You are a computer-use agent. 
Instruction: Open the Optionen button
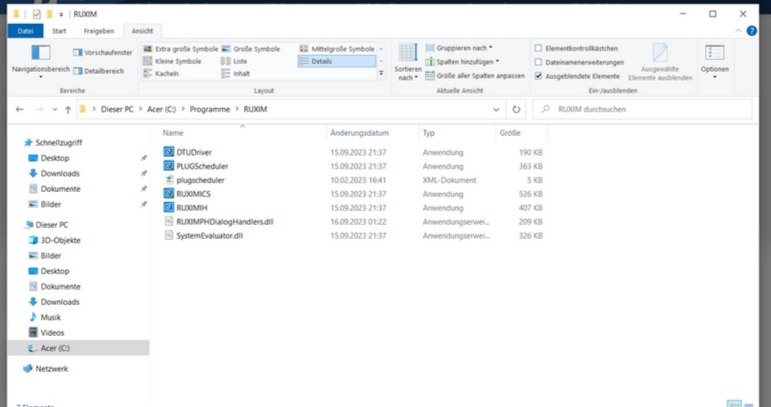714,61
